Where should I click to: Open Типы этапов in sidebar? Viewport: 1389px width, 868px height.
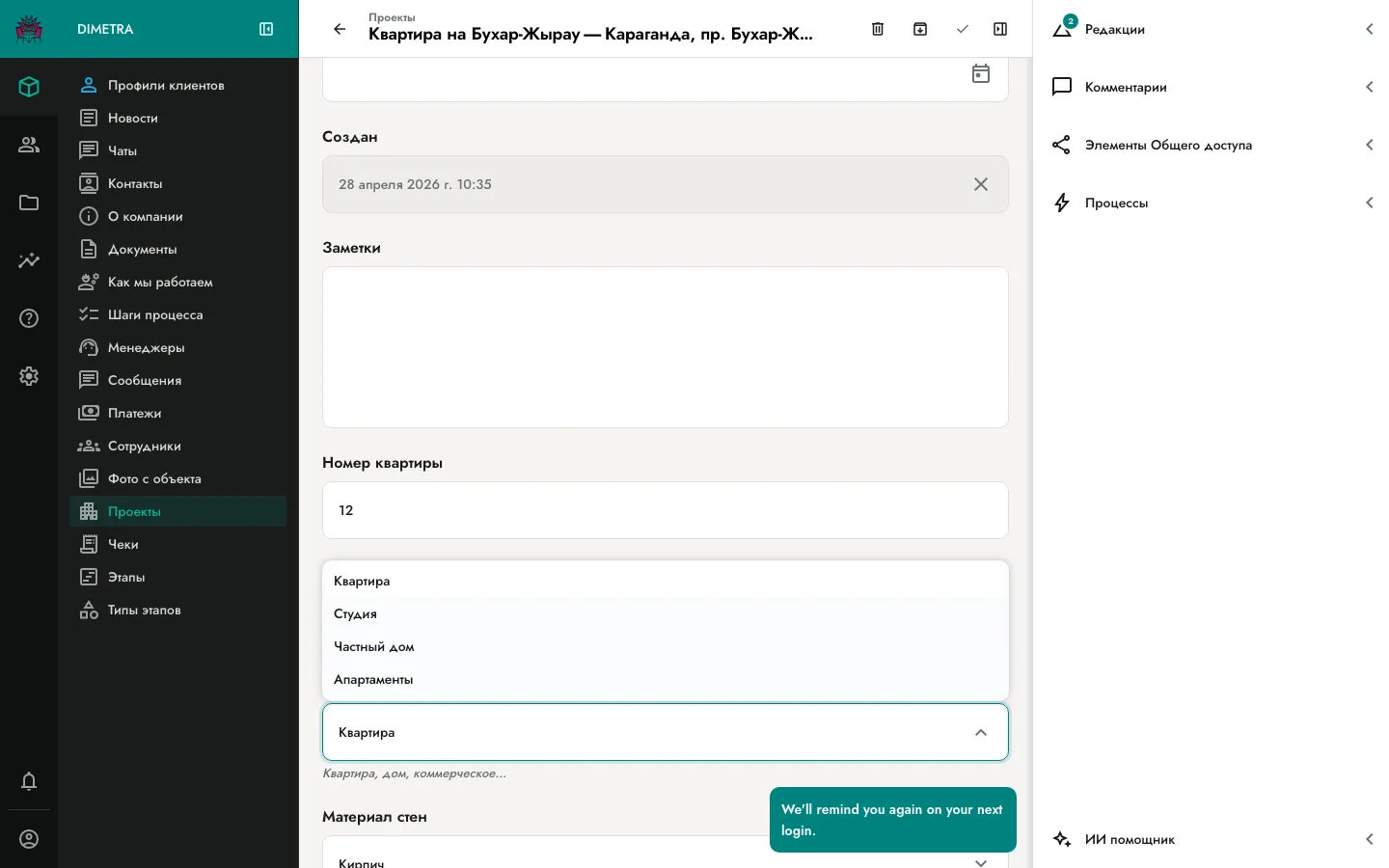tap(178, 610)
